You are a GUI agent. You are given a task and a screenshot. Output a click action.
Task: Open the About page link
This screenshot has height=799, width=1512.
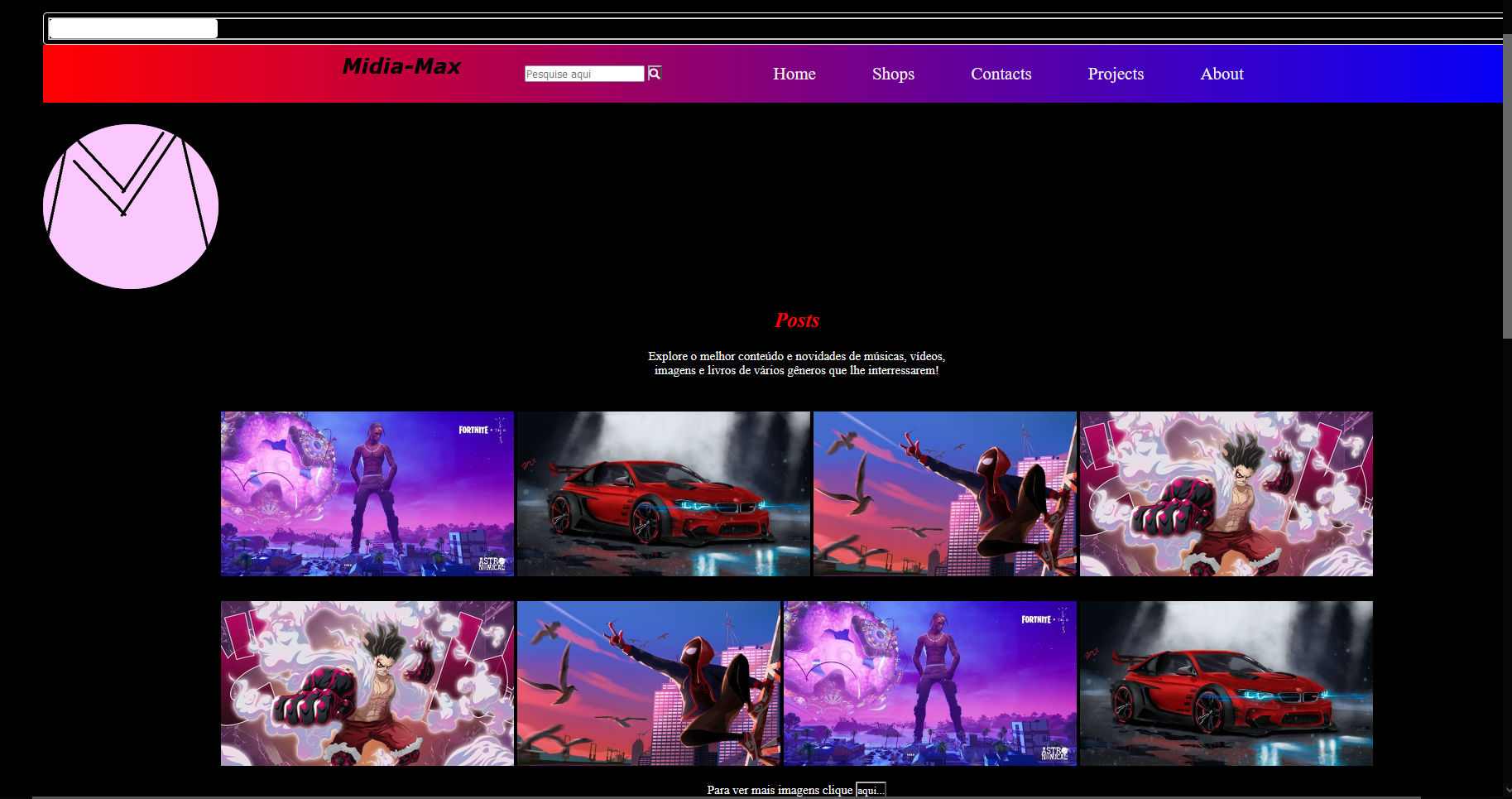coord(1222,75)
